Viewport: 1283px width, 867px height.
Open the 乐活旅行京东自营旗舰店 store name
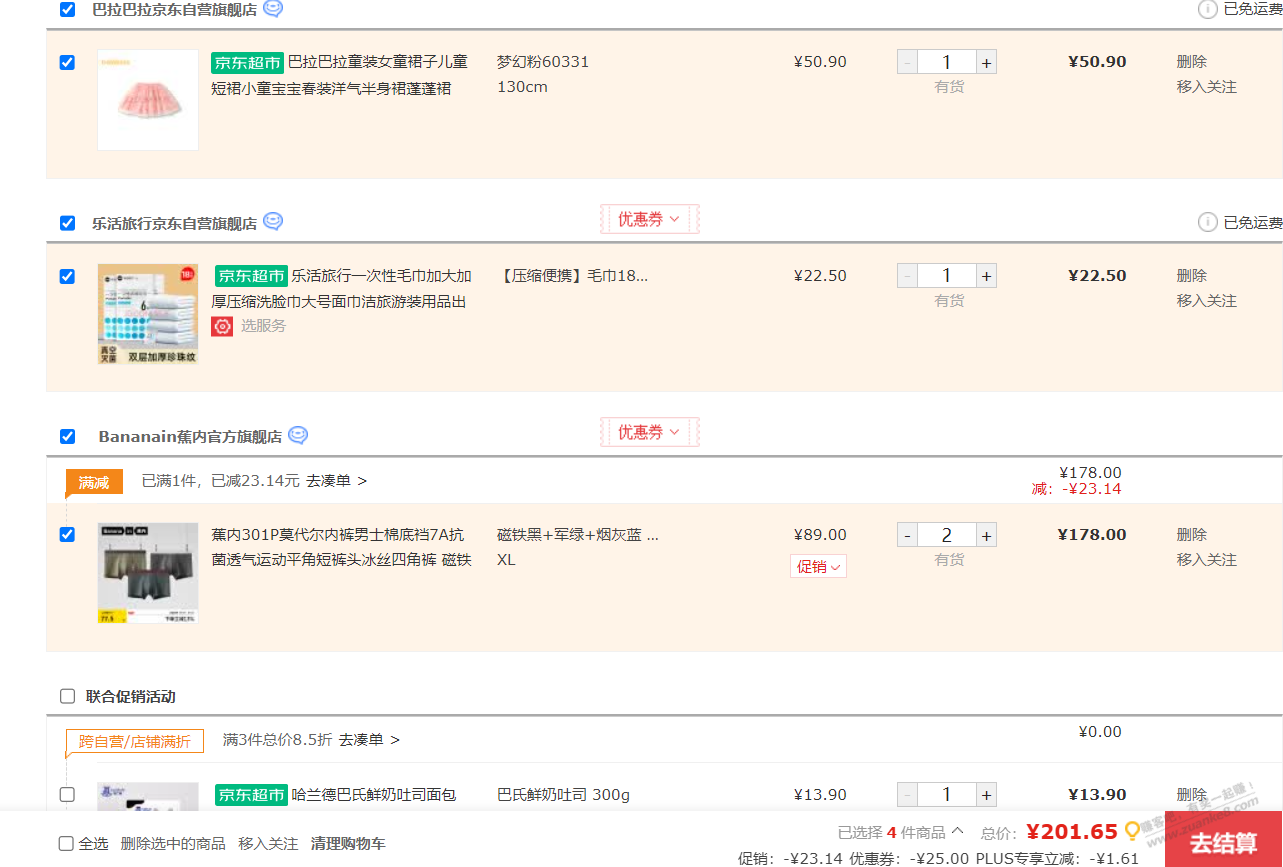[x=174, y=223]
